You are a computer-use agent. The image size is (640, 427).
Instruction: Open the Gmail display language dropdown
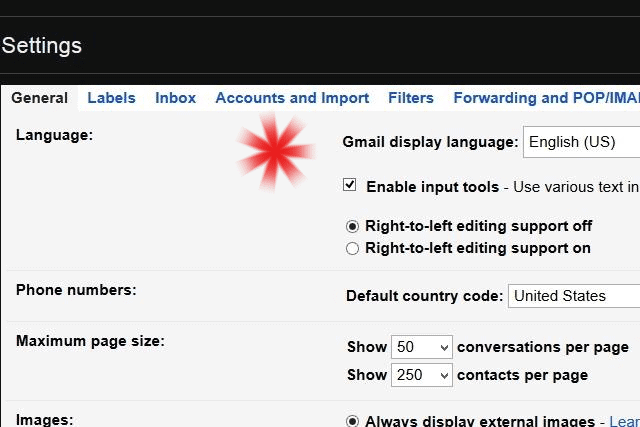582,142
